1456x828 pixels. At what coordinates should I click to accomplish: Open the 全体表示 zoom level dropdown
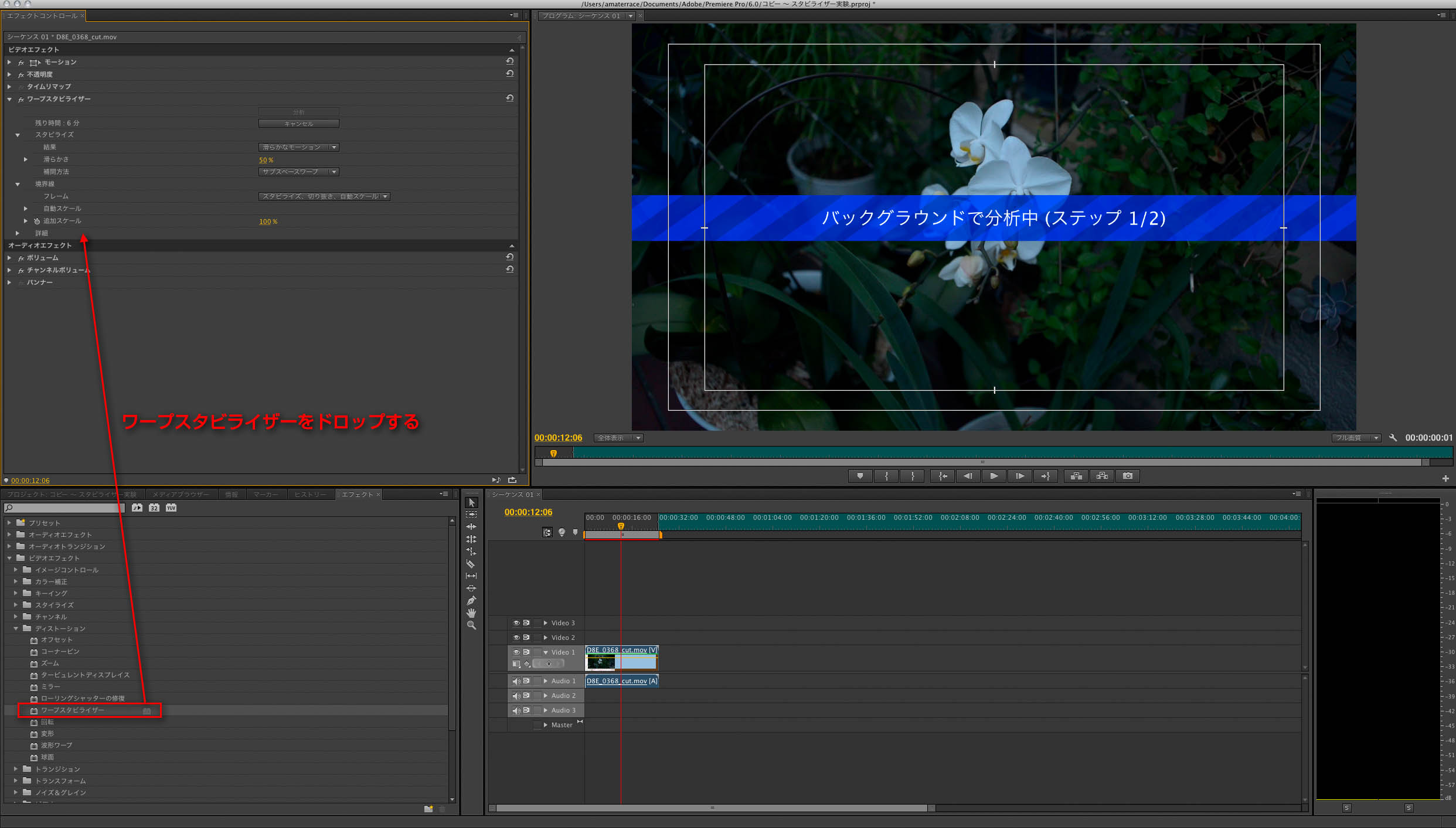[618, 438]
